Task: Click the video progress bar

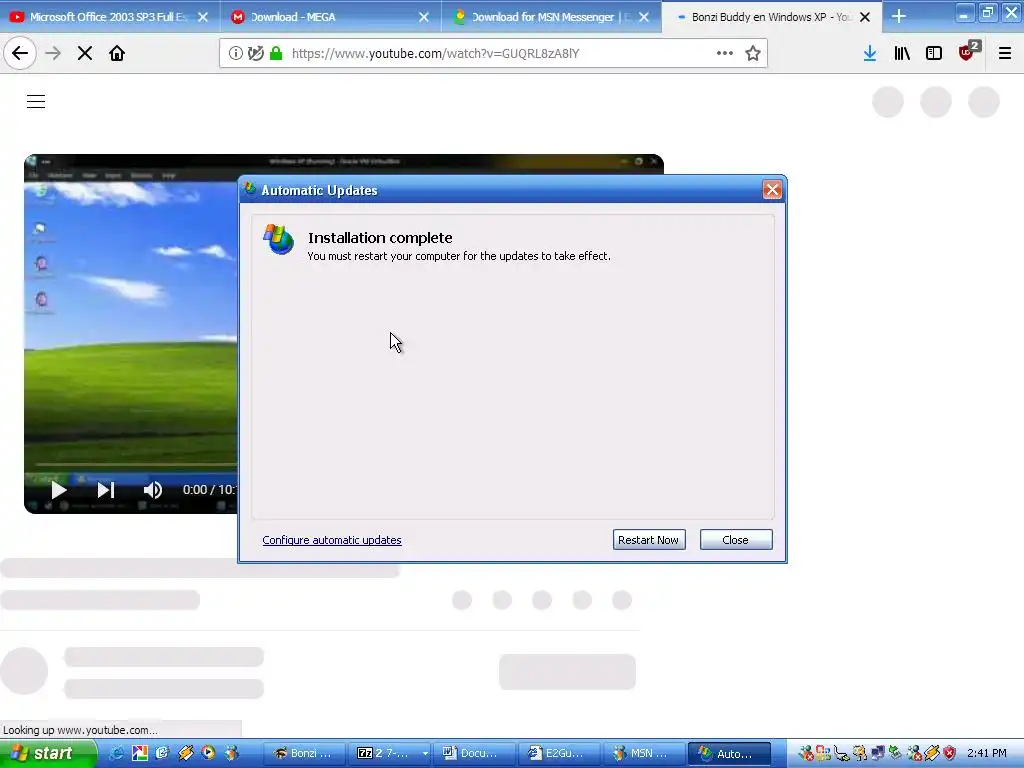Action: pos(134,465)
